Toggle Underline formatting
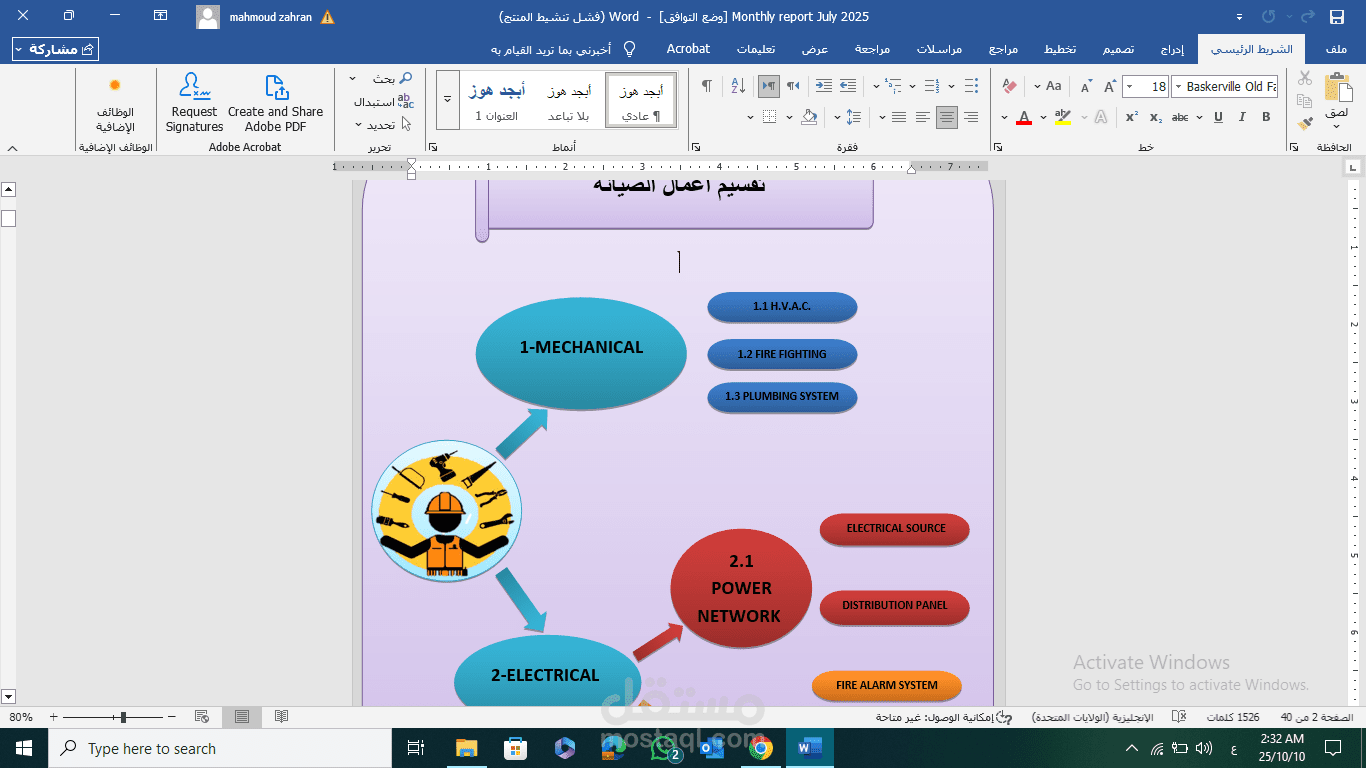The image size is (1366, 768). [x=1218, y=117]
